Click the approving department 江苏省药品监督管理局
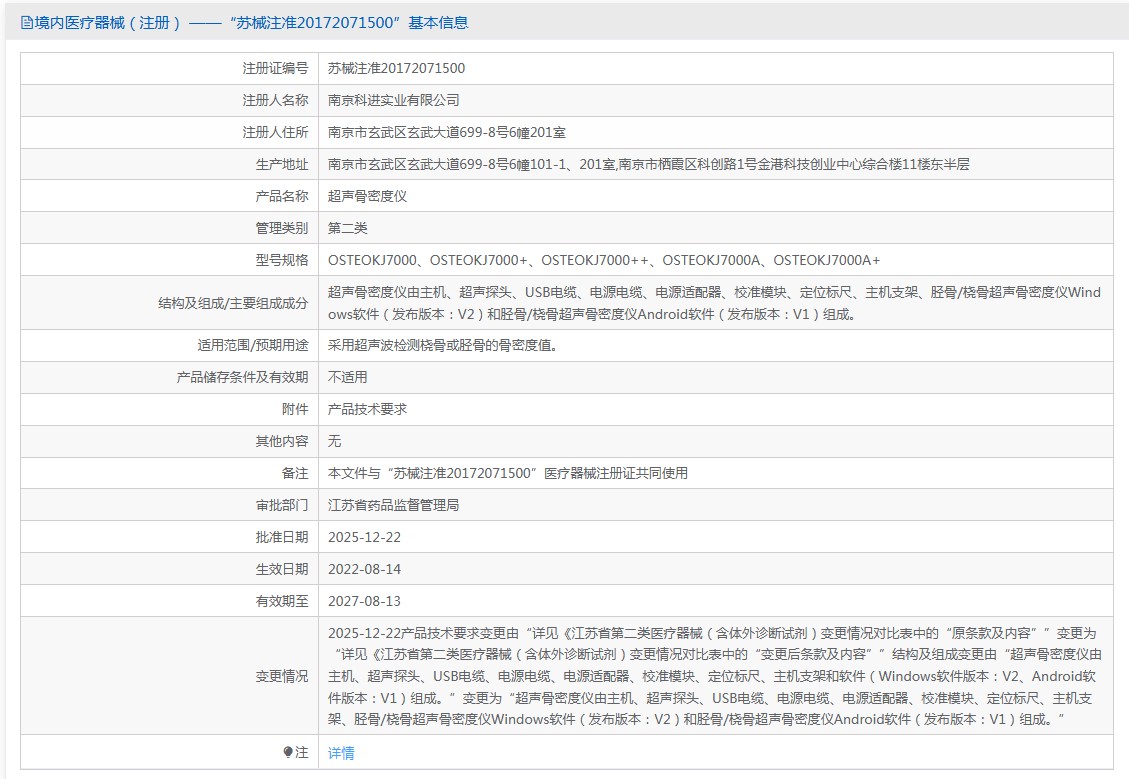 (x=393, y=505)
